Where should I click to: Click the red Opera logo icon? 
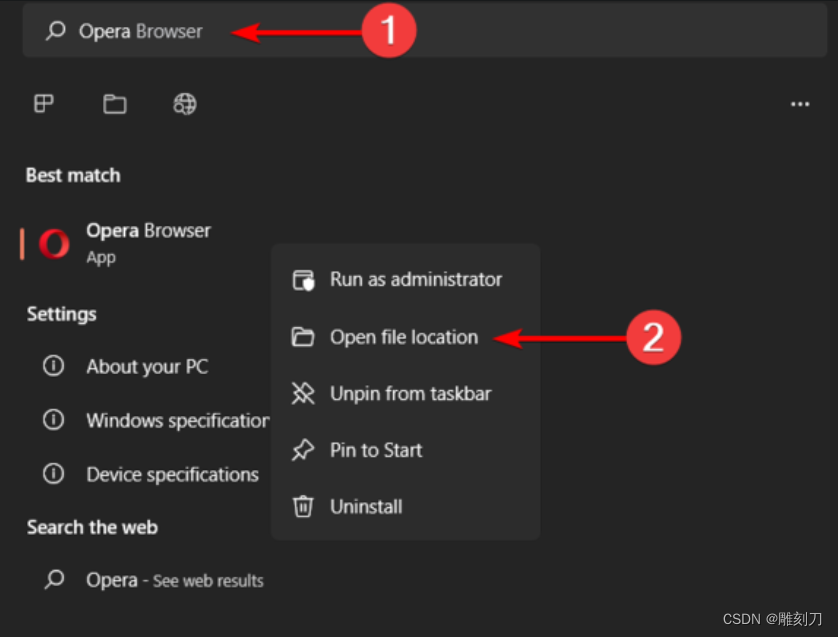[54, 244]
